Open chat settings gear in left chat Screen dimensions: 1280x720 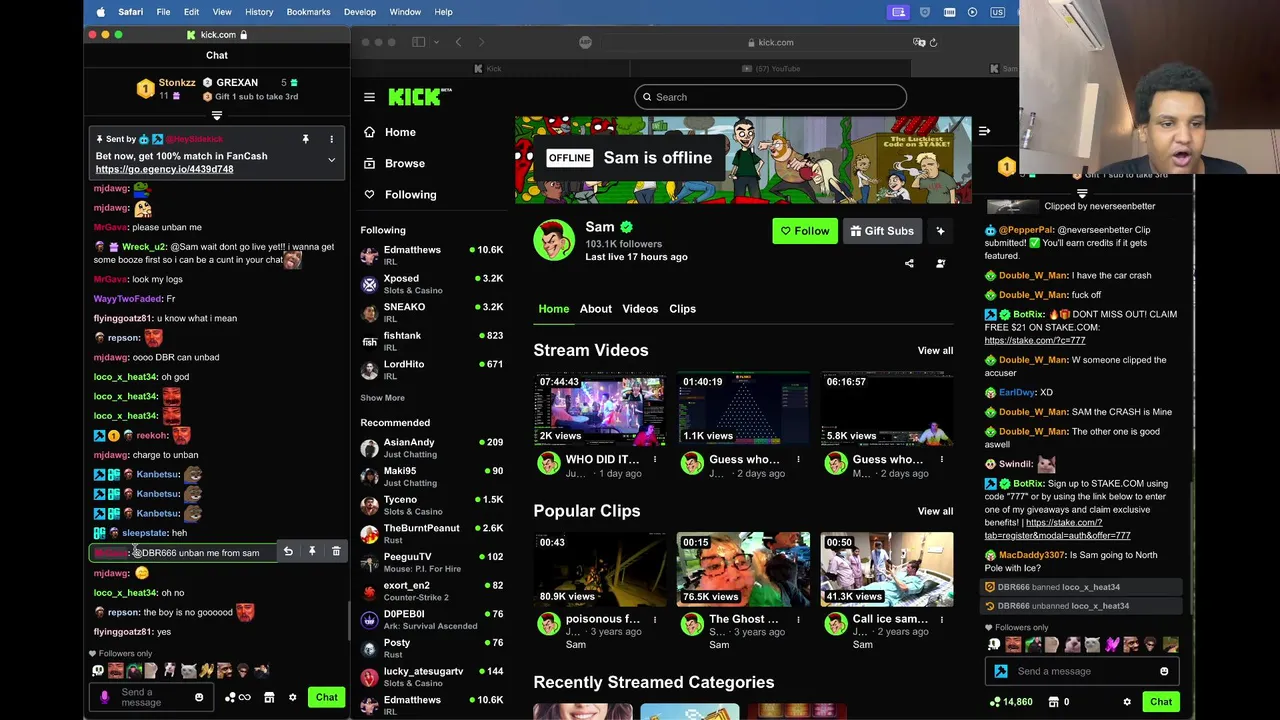[x=292, y=698]
